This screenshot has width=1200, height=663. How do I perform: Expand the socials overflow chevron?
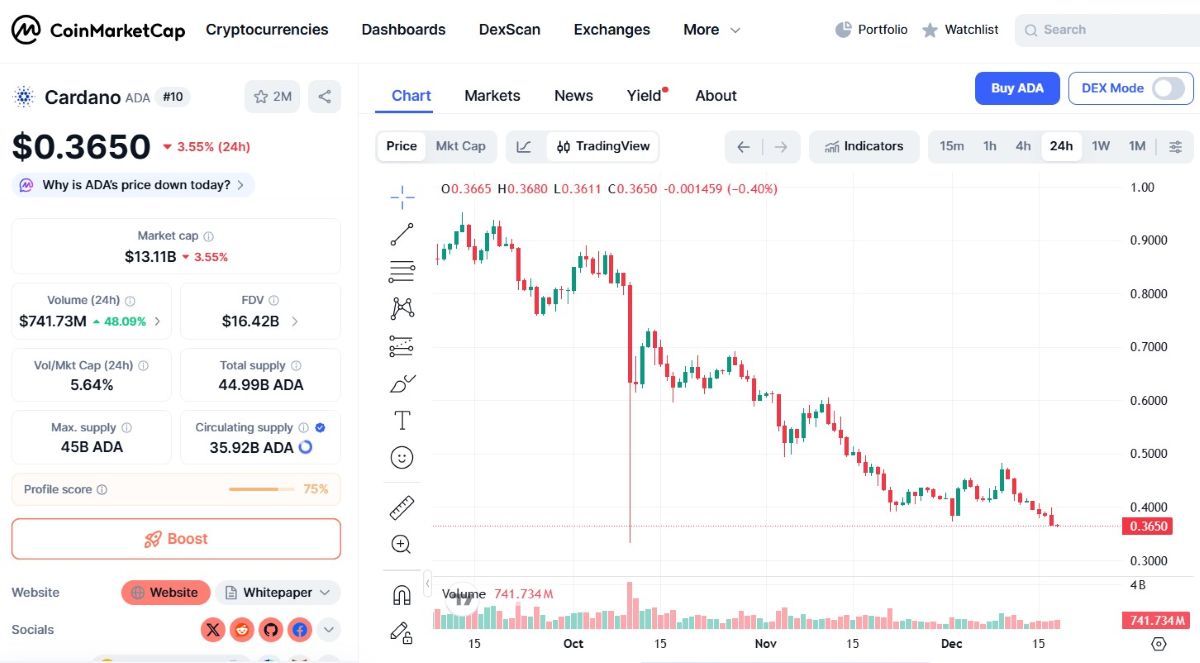[x=327, y=630]
